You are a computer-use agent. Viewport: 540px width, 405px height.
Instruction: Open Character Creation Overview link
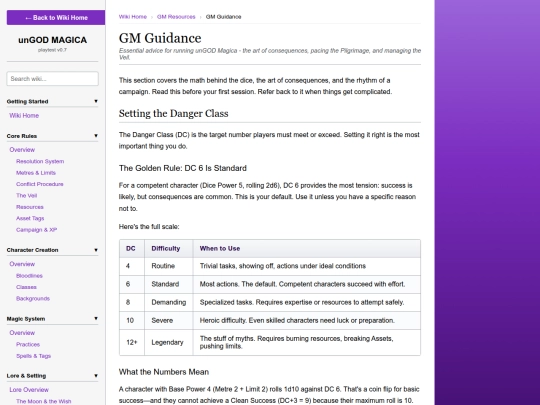pos(22,264)
